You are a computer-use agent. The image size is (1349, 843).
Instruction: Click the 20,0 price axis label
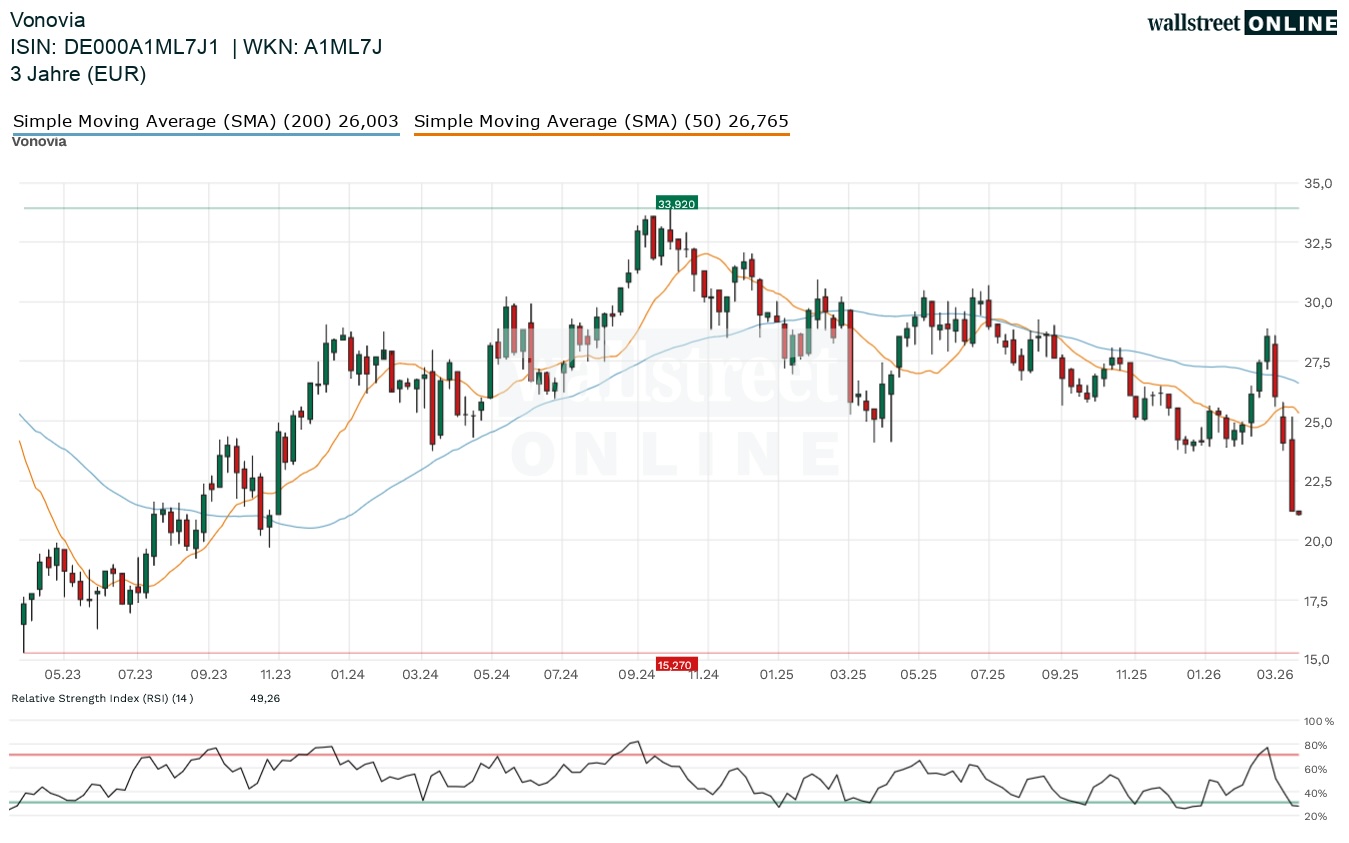click(1317, 541)
